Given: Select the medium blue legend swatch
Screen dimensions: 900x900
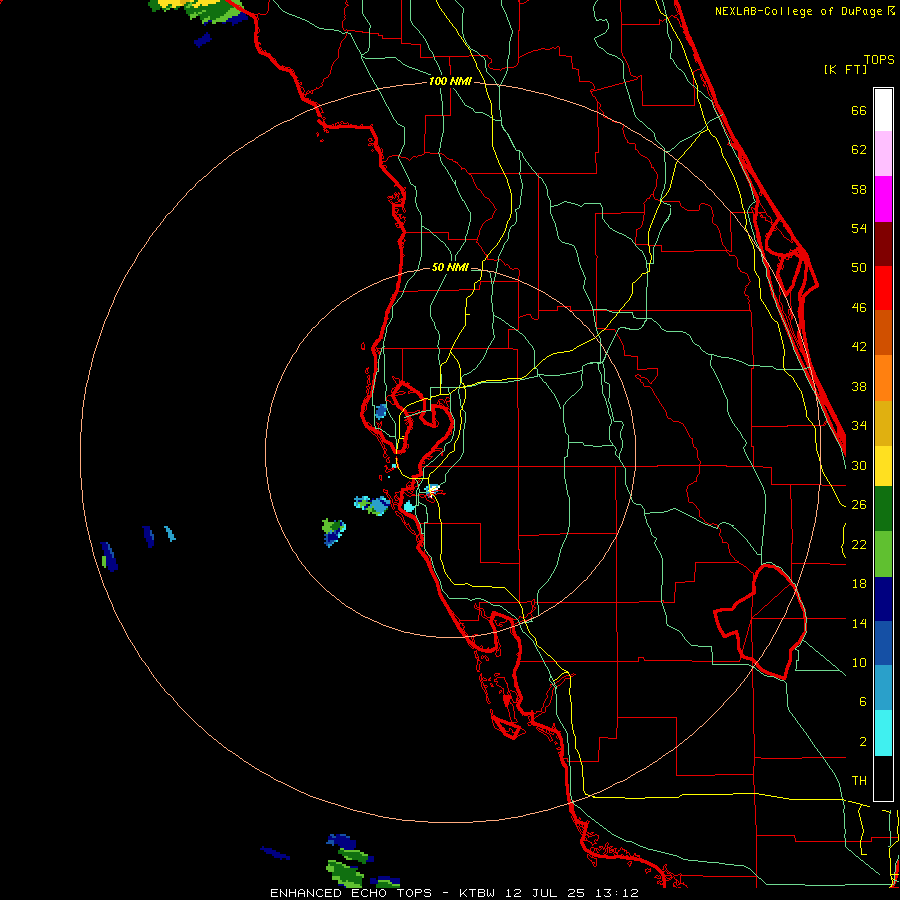Looking at the screenshot, I should [x=883, y=643].
